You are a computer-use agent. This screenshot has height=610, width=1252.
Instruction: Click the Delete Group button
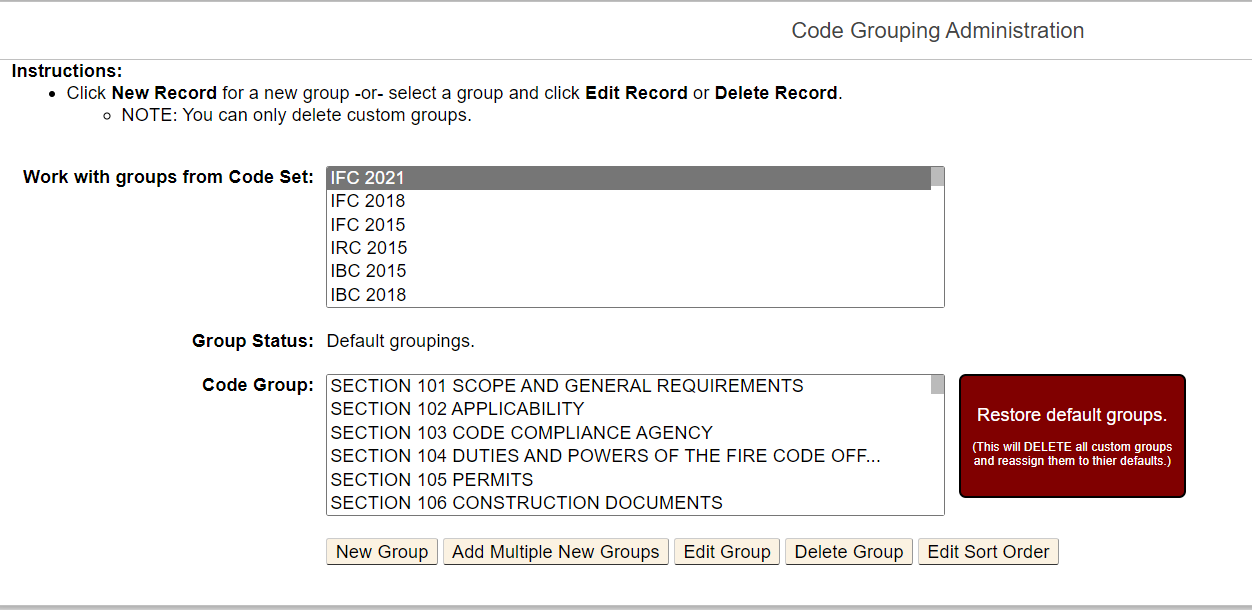point(849,552)
